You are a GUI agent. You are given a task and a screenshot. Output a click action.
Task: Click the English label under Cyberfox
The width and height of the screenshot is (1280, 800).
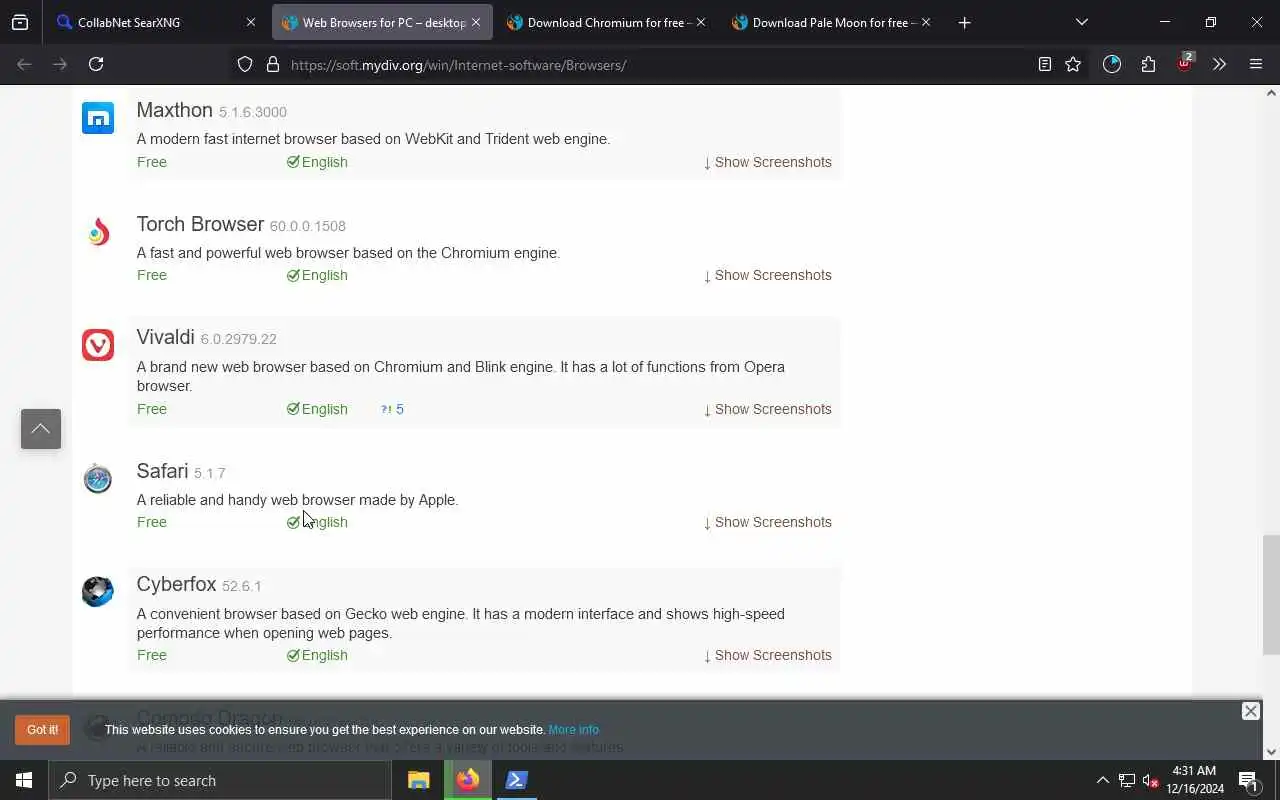coord(317,655)
